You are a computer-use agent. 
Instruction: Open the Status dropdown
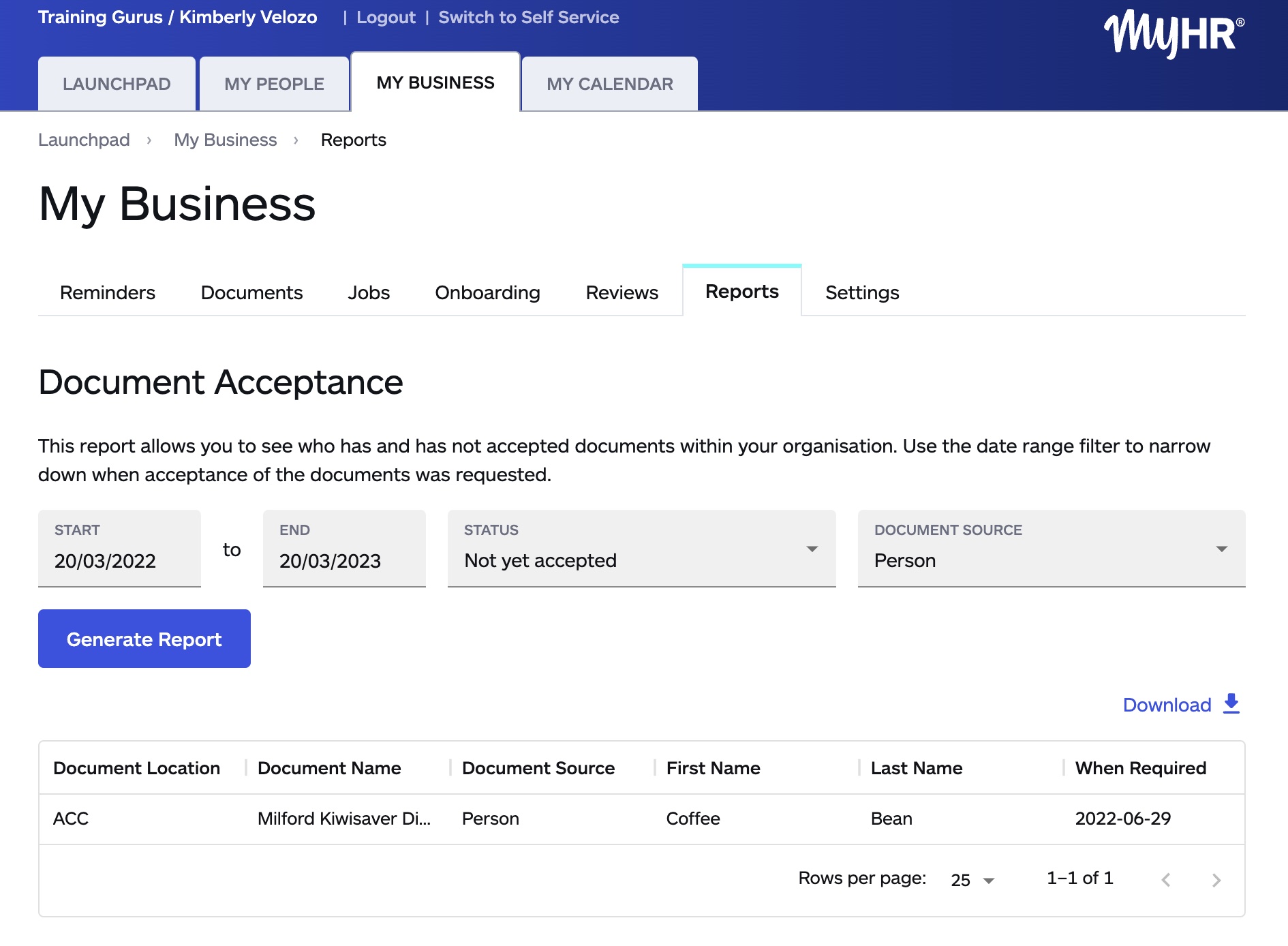pos(641,548)
